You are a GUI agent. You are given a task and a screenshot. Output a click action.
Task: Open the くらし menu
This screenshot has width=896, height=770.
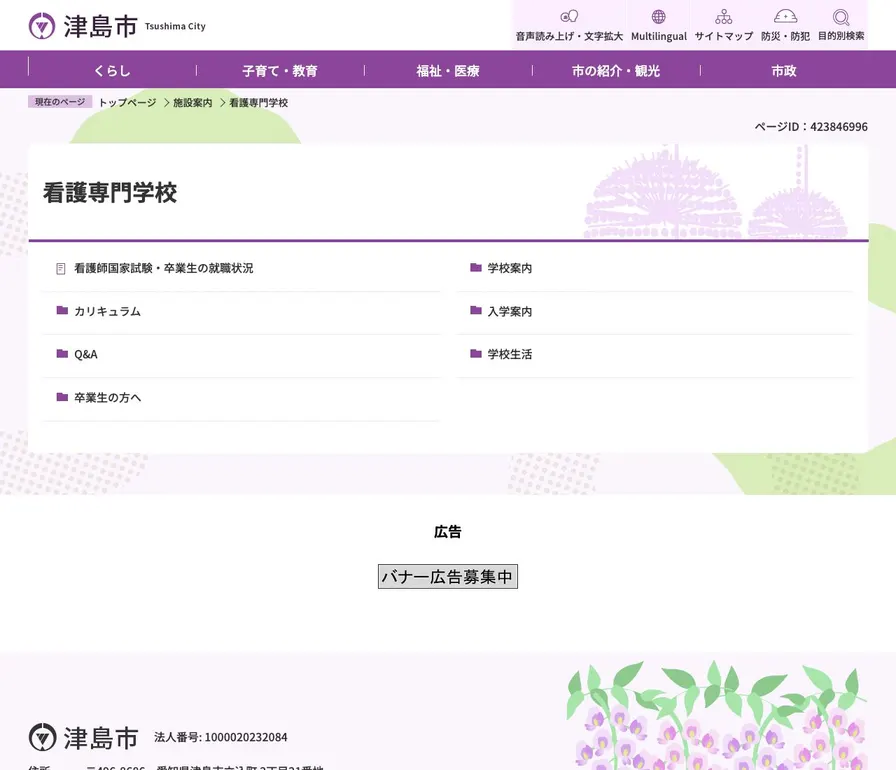[x=112, y=70]
